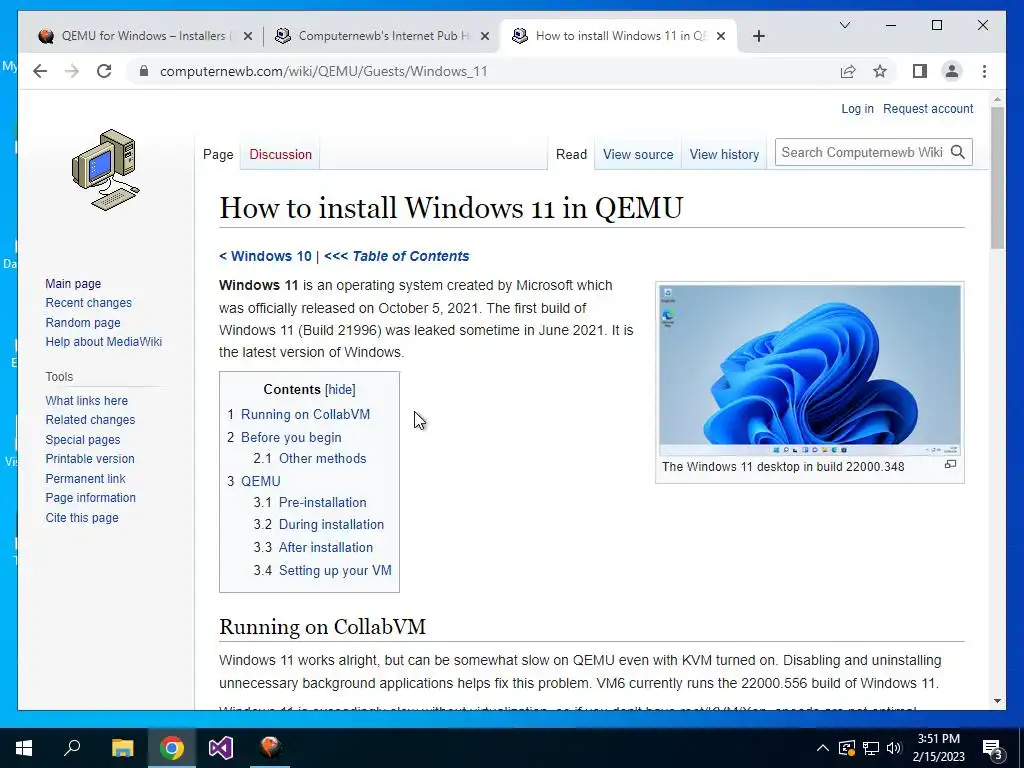Jump to QEMU section contents entry
The image size is (1024, 768).
tap(261, 481)
